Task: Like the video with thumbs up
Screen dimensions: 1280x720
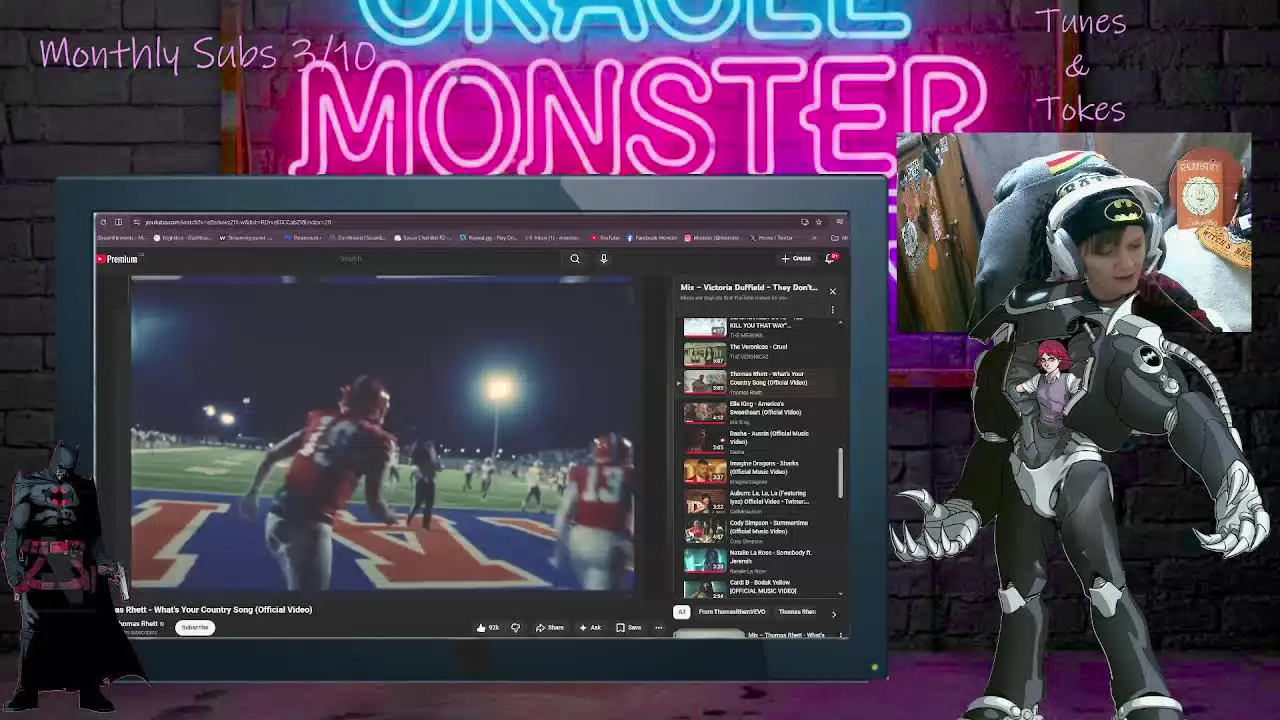Action: tap(488, 628)
